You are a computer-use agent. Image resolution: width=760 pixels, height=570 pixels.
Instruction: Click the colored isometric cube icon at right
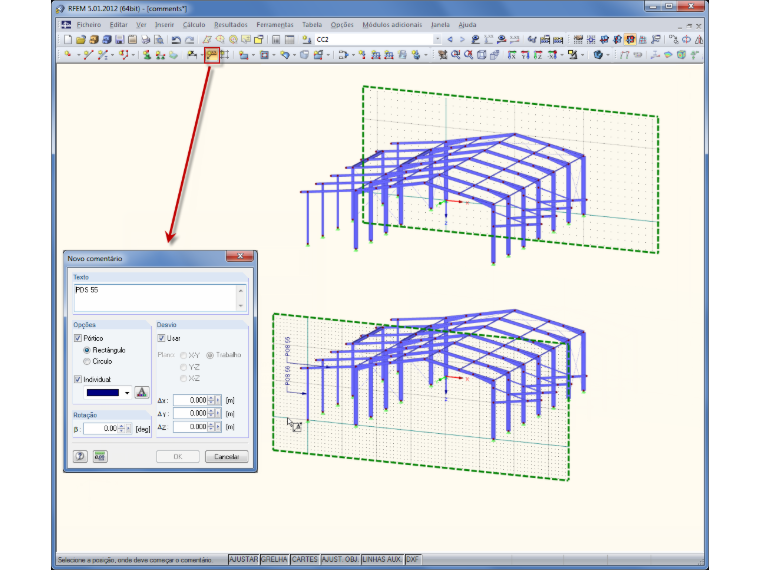[681, 55]
